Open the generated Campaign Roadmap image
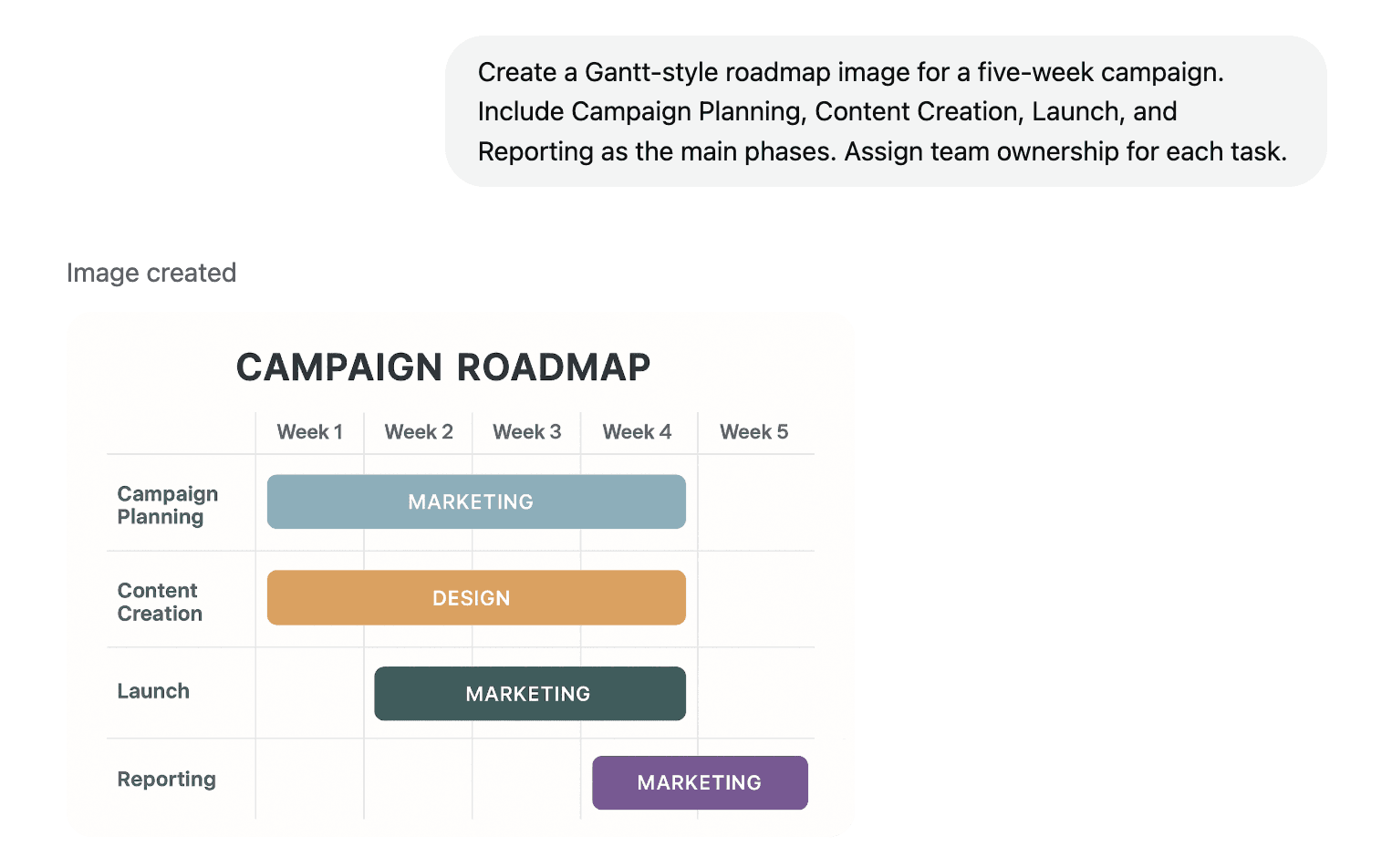 click(x=460, y=574)
